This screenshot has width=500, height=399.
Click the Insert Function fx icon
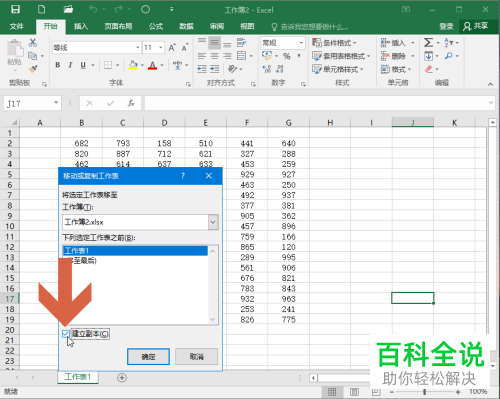pyautogui.click(x=131, y=103)
